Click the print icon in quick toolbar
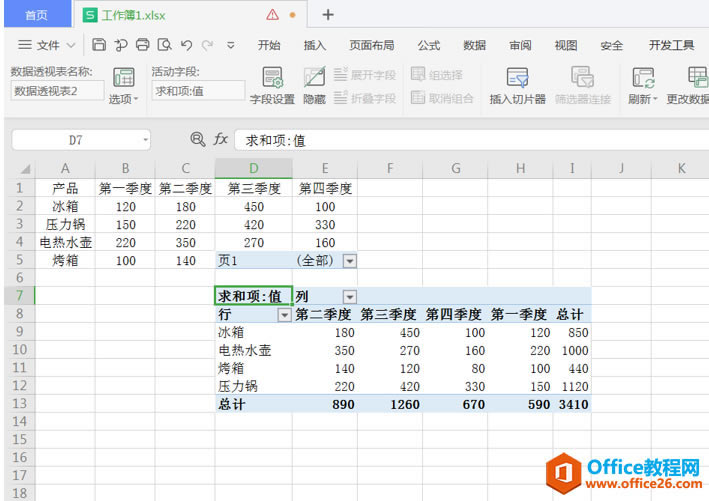The height and width of the screenshot is (501, 709). [x=142, y=45]
